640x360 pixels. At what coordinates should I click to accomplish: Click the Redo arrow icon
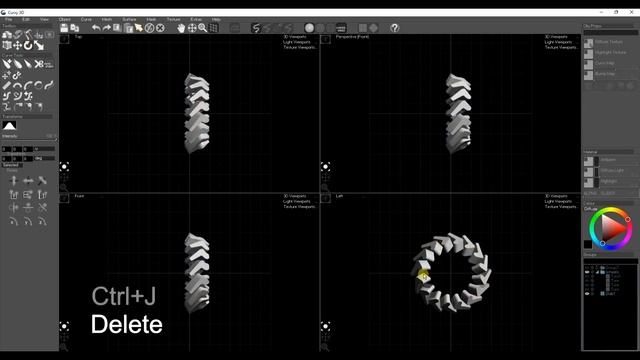[107, 28]
